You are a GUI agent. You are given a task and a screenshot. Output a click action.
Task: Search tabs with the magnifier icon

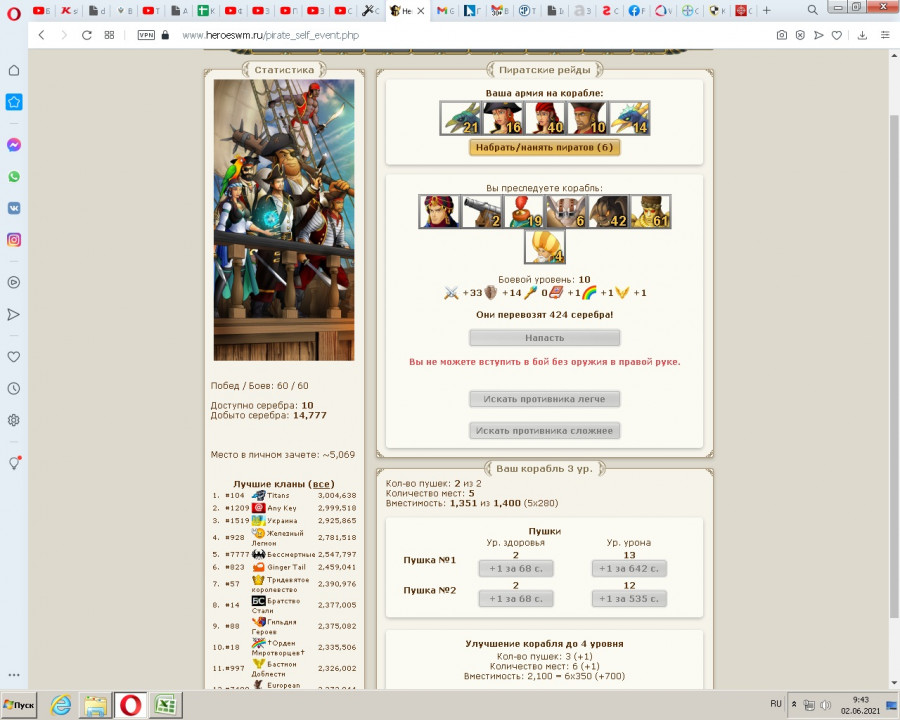coord(813,10)
